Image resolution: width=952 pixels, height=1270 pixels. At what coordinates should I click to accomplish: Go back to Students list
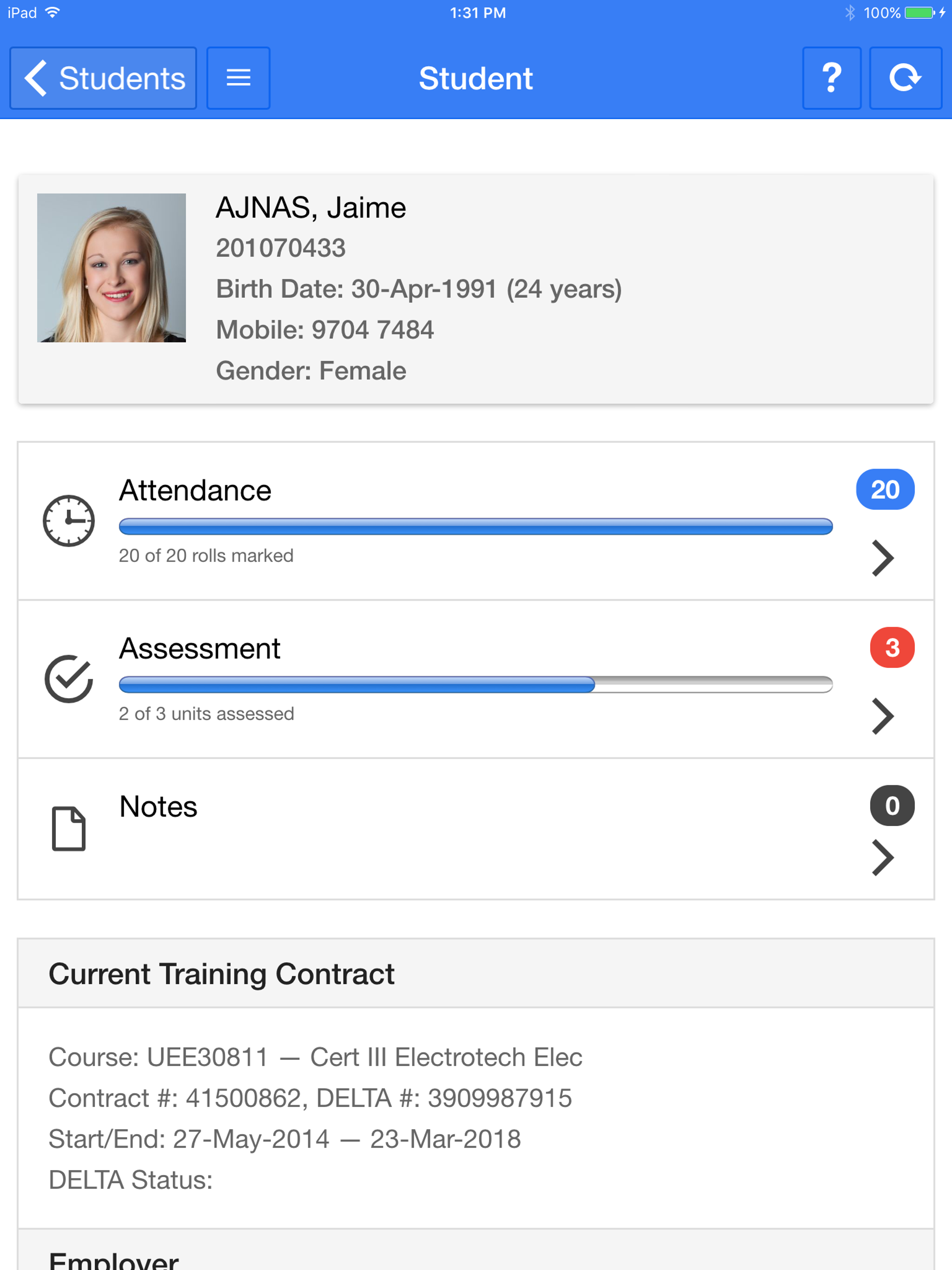103,78
